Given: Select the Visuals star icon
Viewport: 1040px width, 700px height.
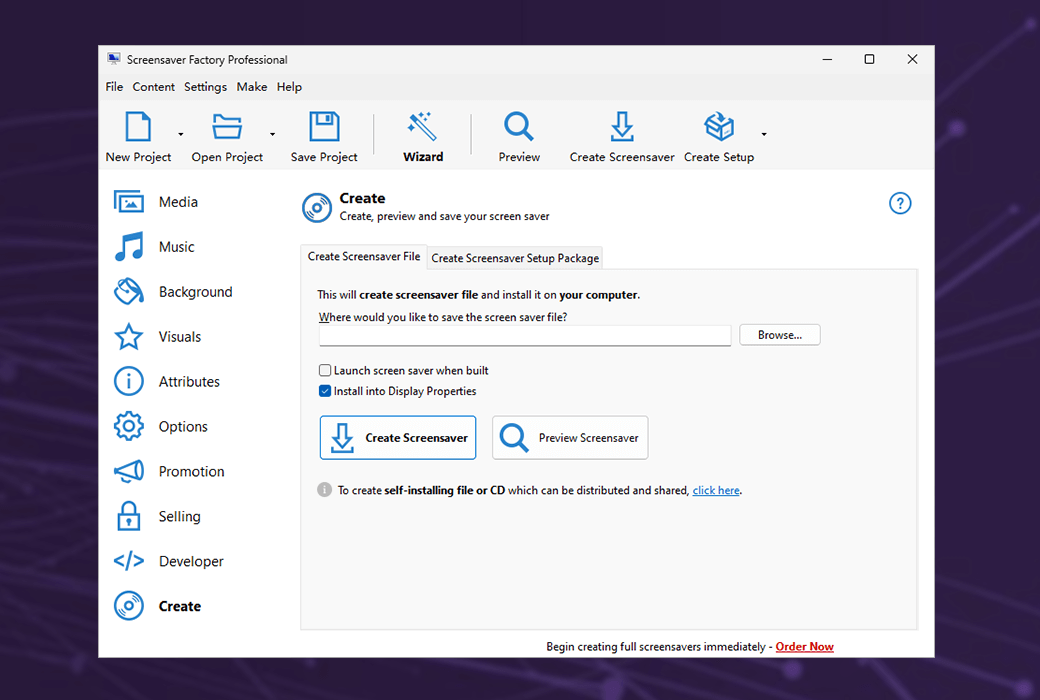Looking at the screenshot, I should (129, 336).
